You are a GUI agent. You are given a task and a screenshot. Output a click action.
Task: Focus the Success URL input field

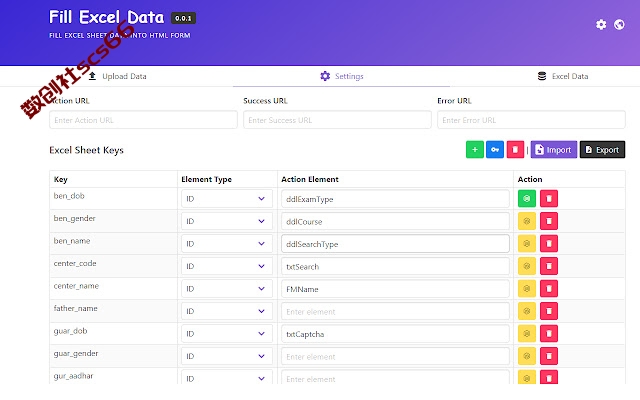pyautogui.click(x=337, y=120)
